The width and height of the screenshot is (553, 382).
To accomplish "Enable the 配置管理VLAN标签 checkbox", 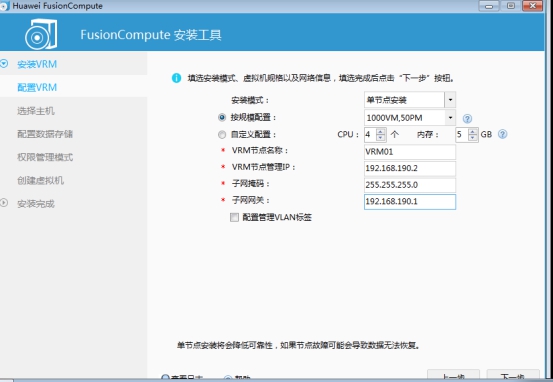I will point(234,217).
